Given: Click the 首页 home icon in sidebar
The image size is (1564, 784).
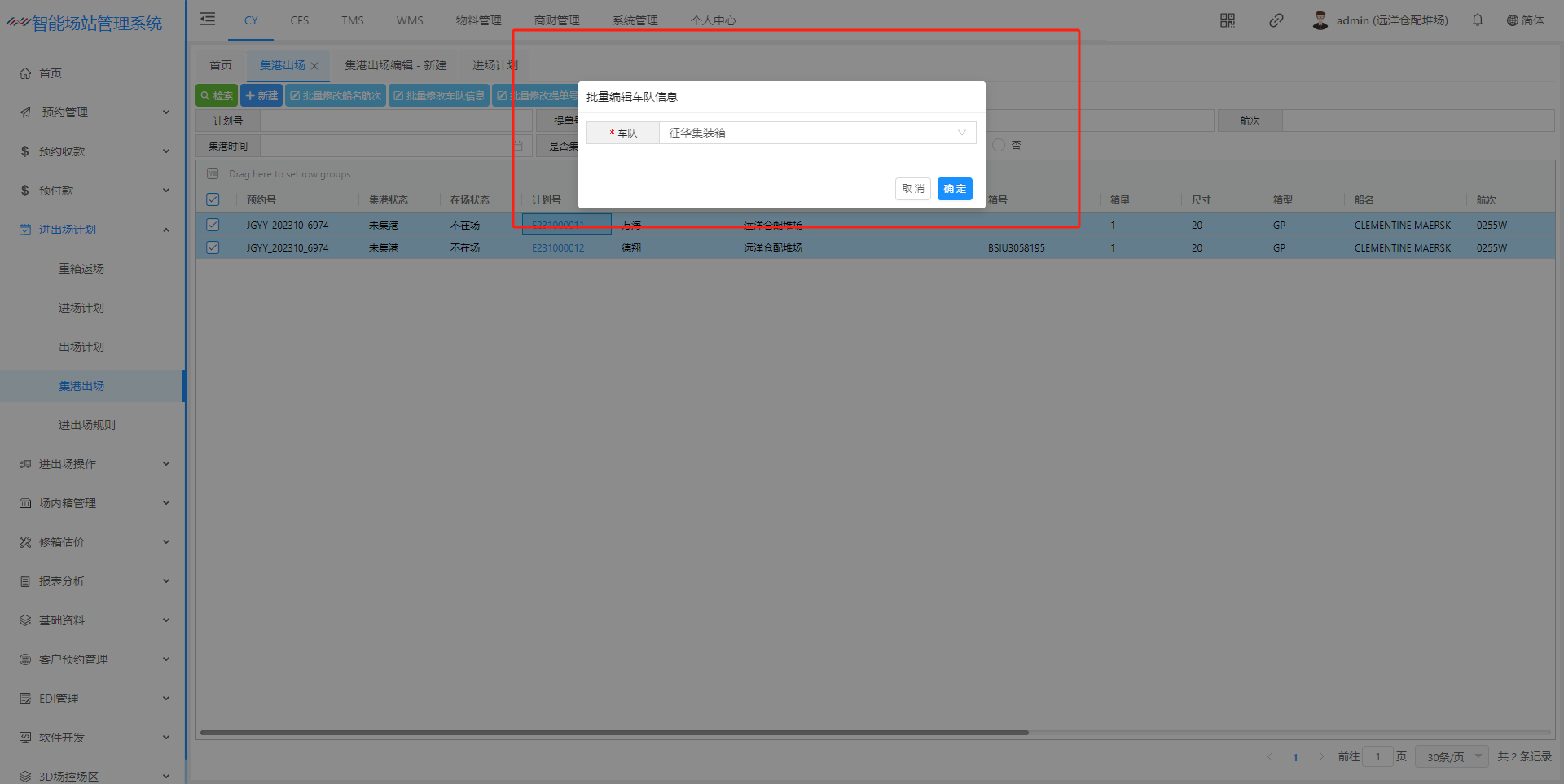Looking at the screenshot, I should point(25,73).
